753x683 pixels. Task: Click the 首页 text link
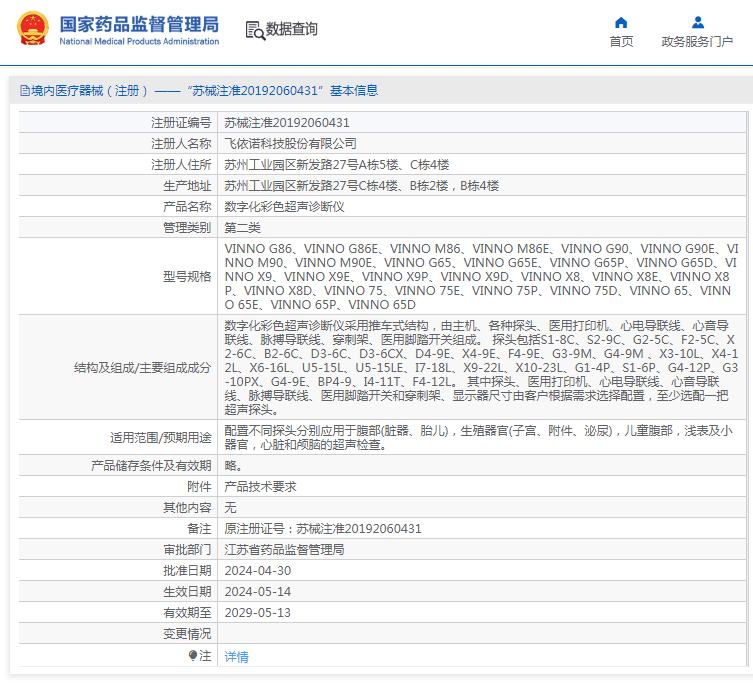point(621,42)
